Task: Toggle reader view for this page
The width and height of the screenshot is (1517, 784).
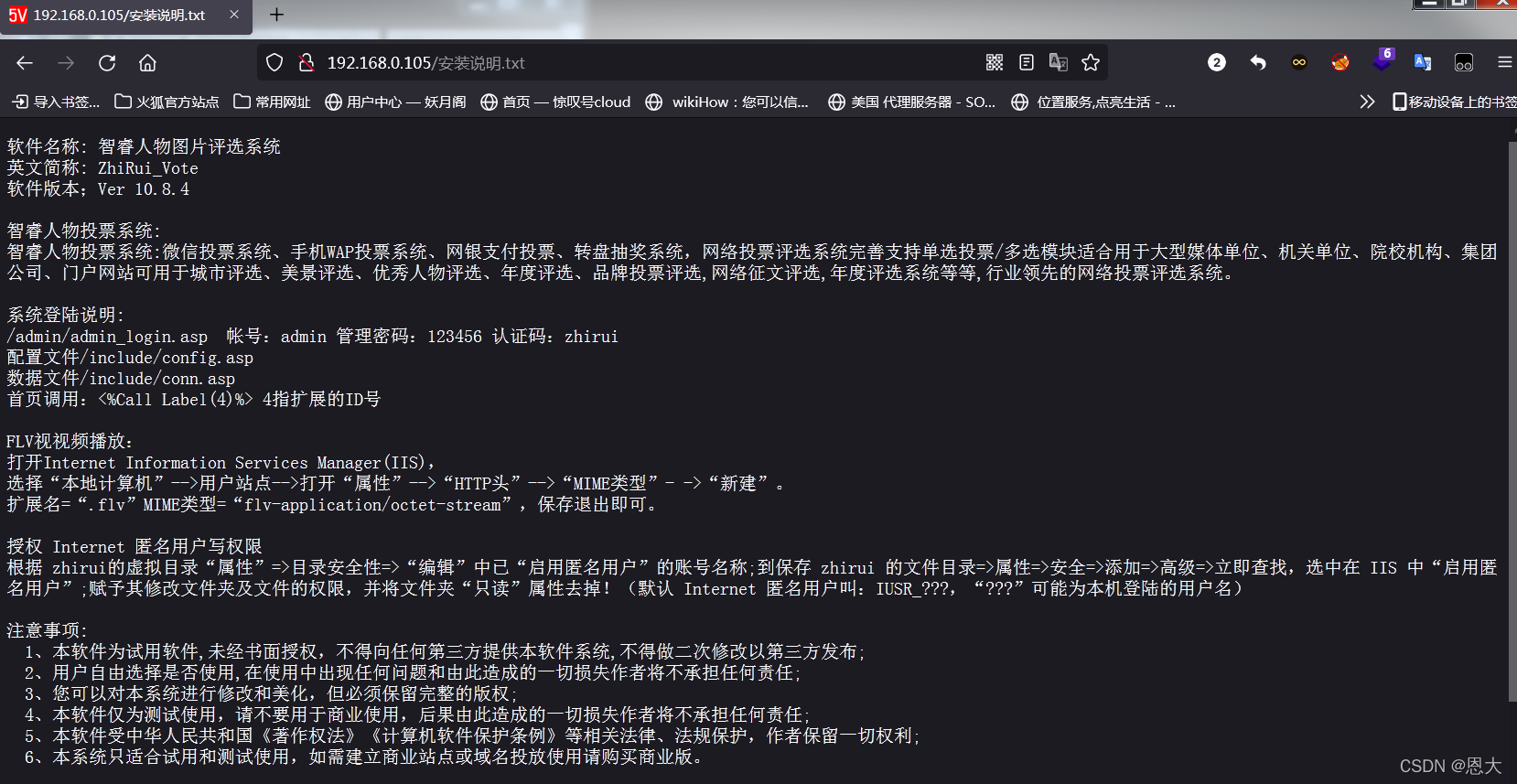Action: point(1027,62)
